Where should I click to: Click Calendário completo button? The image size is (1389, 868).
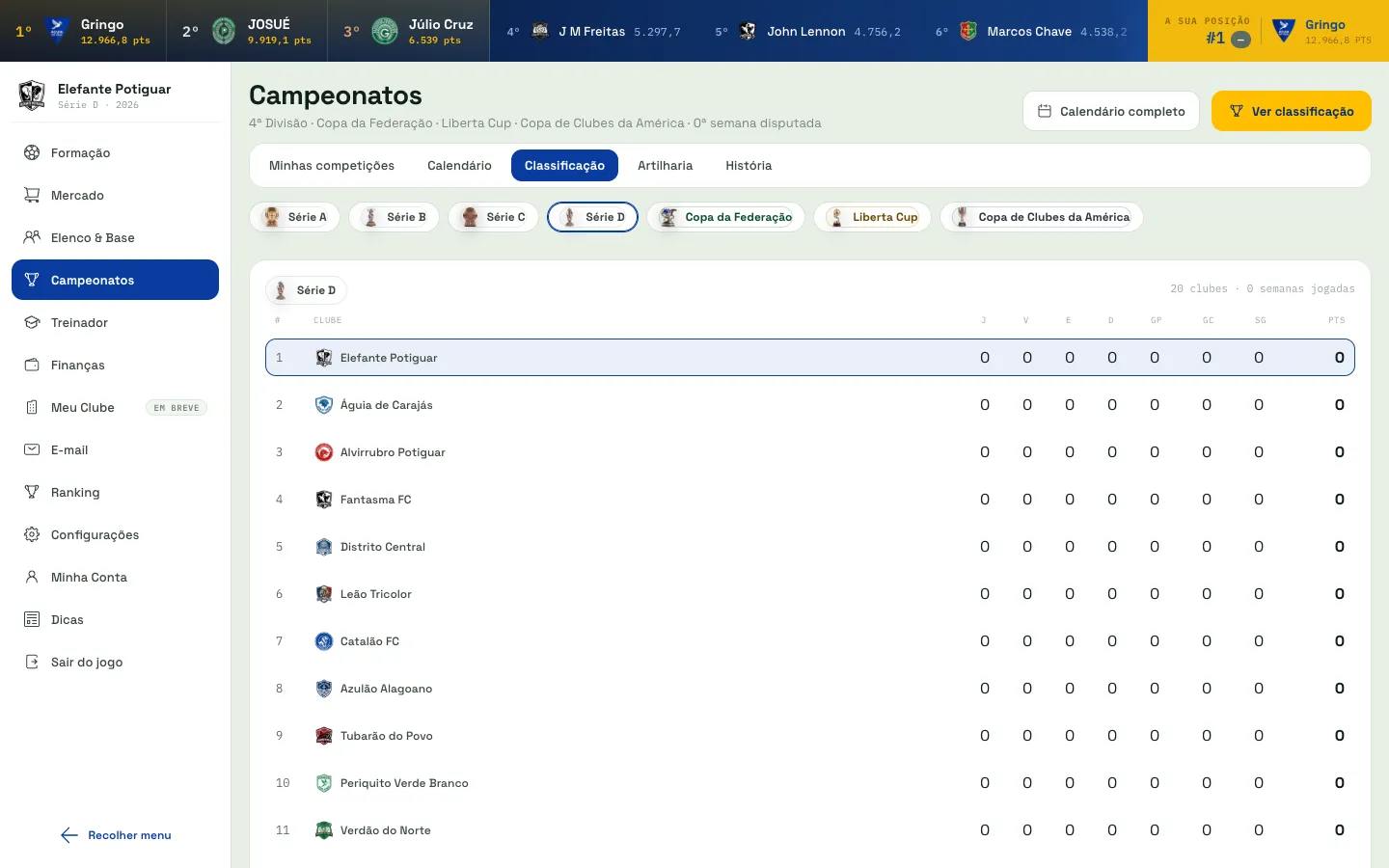pyautogui.click(x=1111, y=112)
